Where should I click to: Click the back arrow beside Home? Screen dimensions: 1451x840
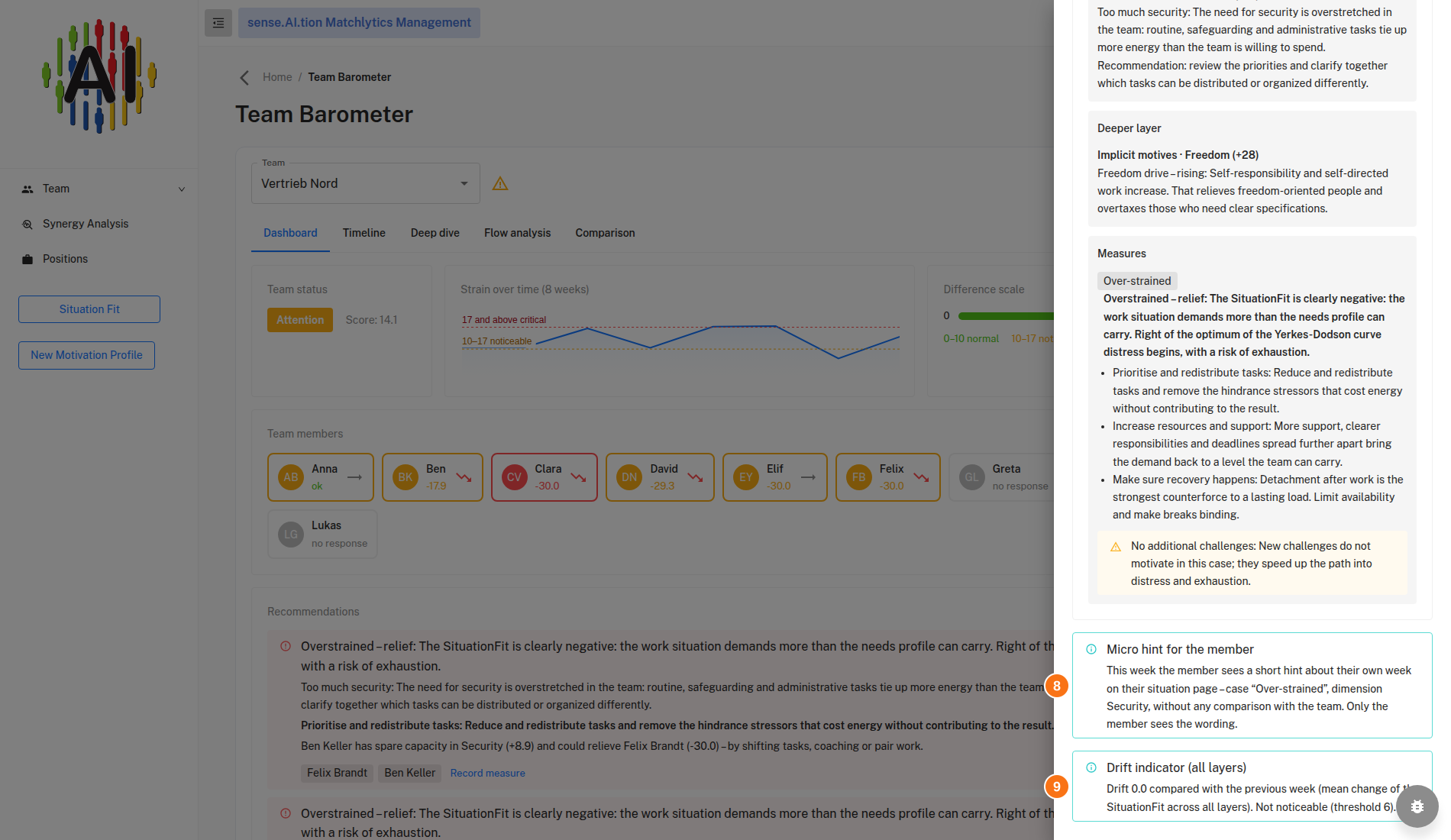(244, 77)
